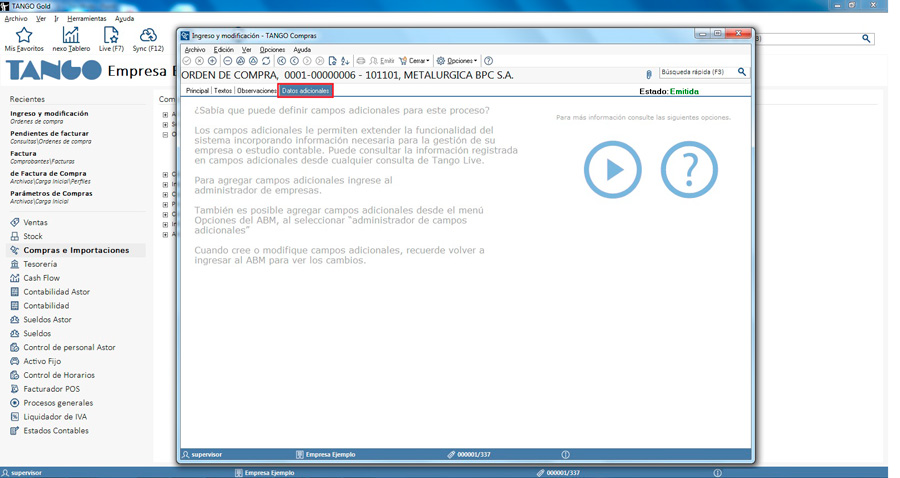The height and width of the screenshot is (478, 900).
Task: Click the paperclip attachment icon
Action: click(x=649, y=74)
